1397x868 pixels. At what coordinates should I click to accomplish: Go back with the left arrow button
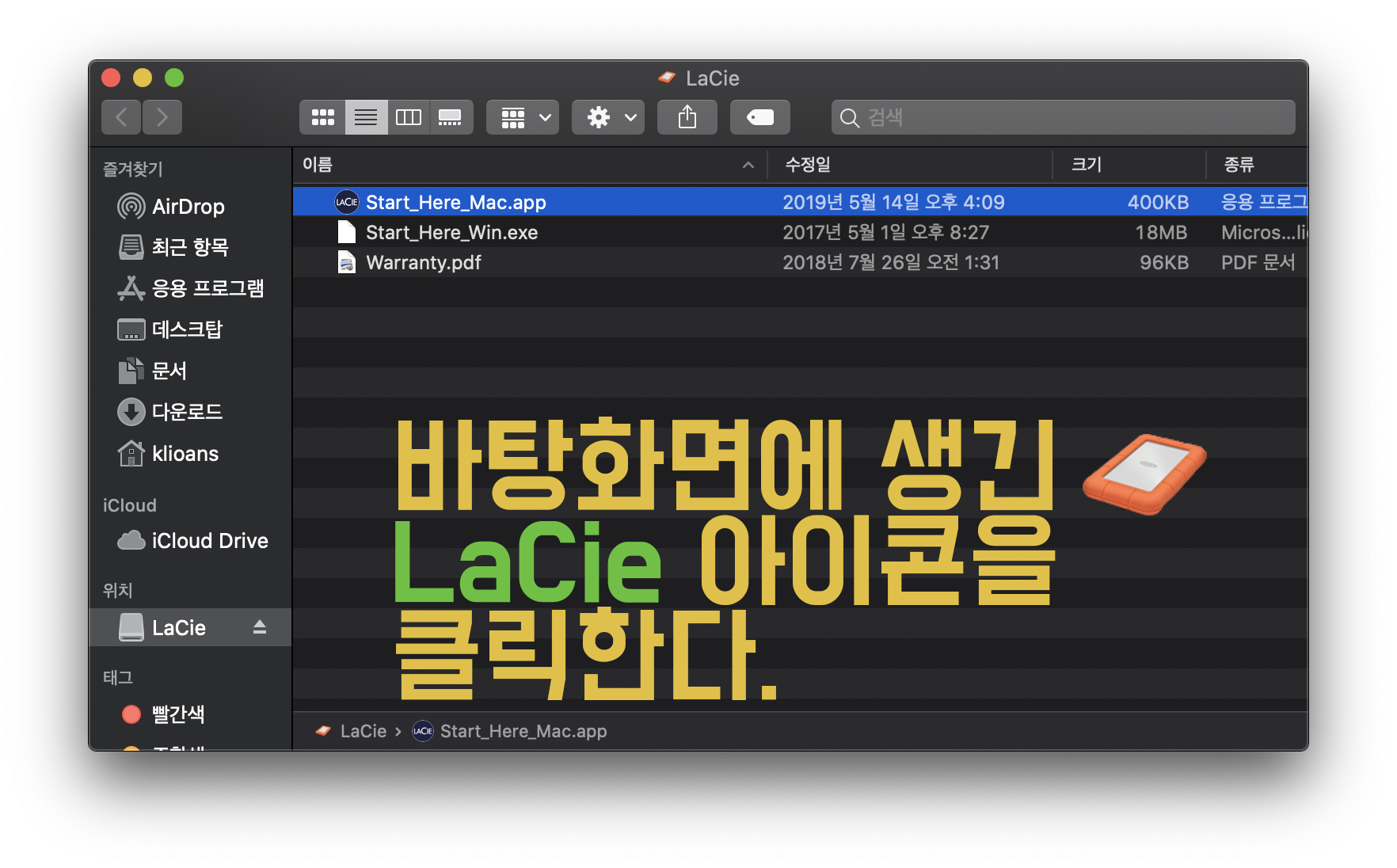point(121,117)
